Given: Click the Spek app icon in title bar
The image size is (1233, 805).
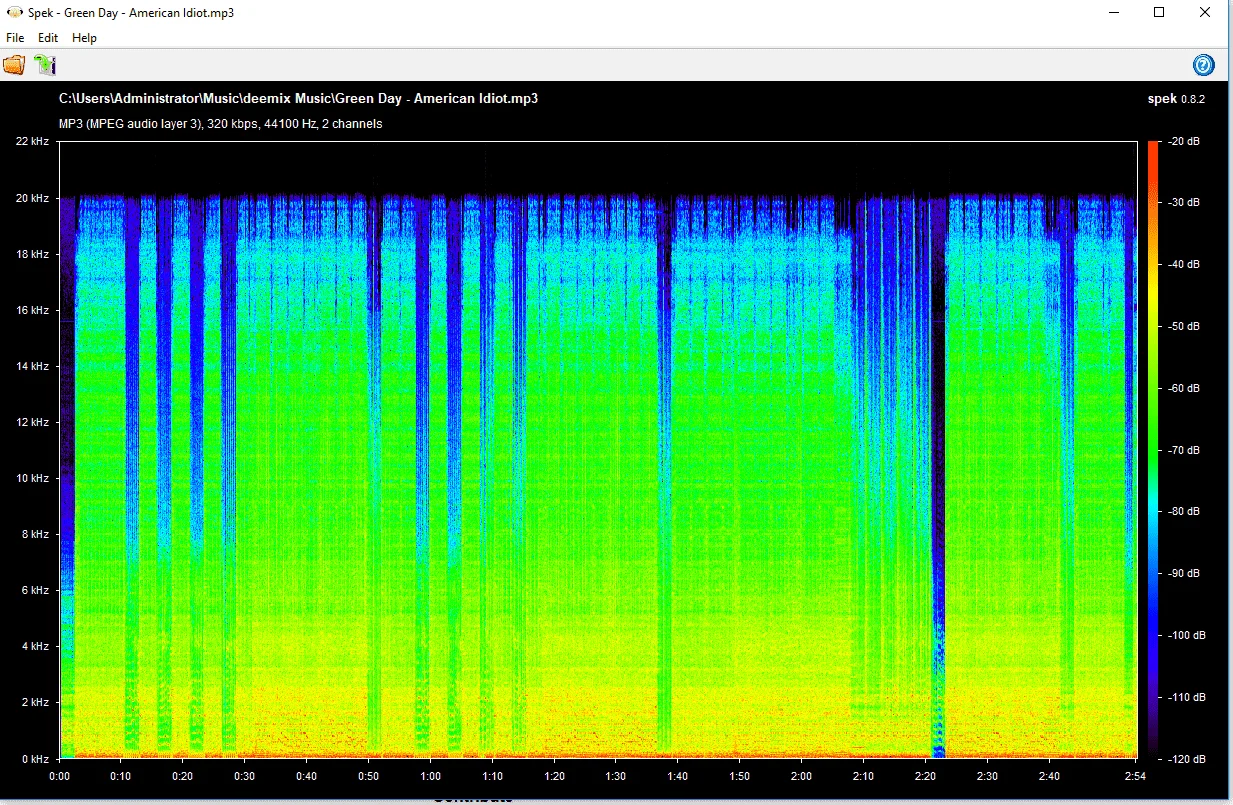Looking at the screenshot, I should tap(14, 12).
